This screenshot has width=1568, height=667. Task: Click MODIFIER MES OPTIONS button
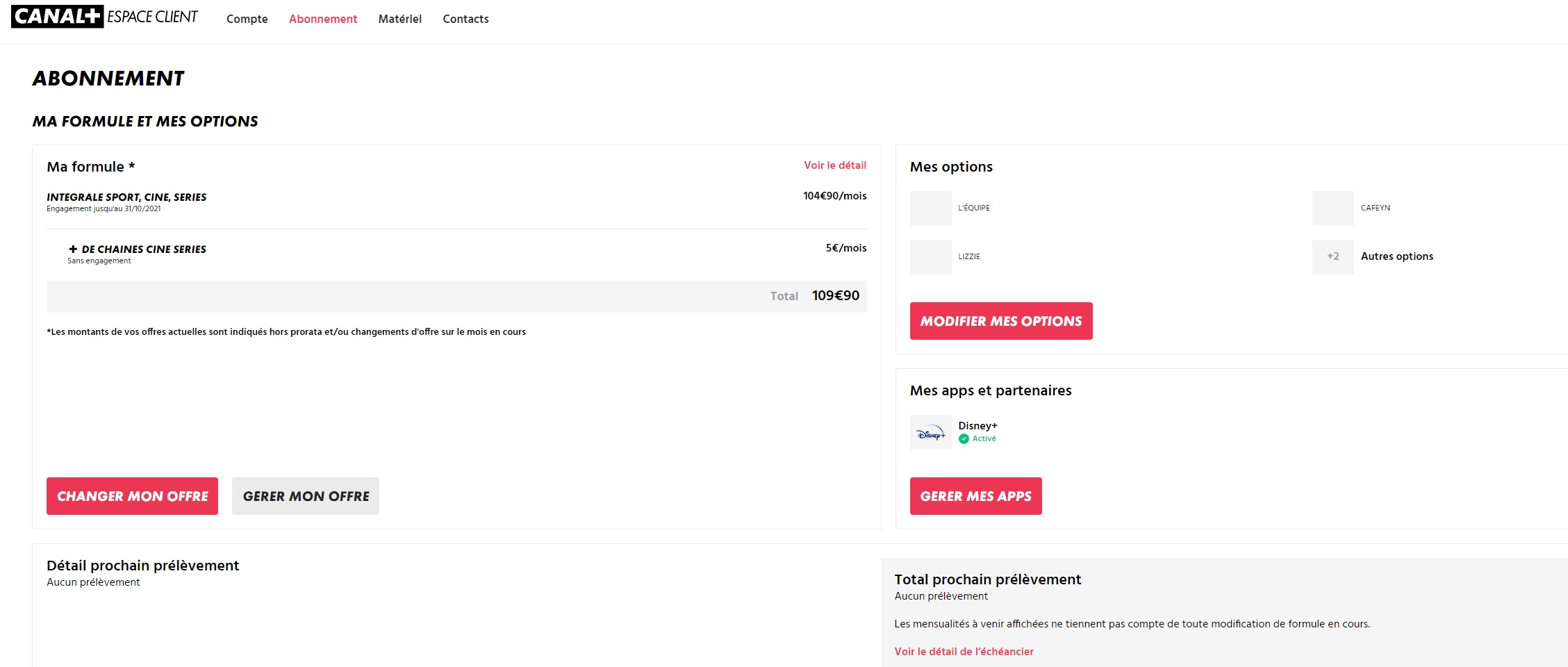pyautogui.click(x=1001, y=321)
